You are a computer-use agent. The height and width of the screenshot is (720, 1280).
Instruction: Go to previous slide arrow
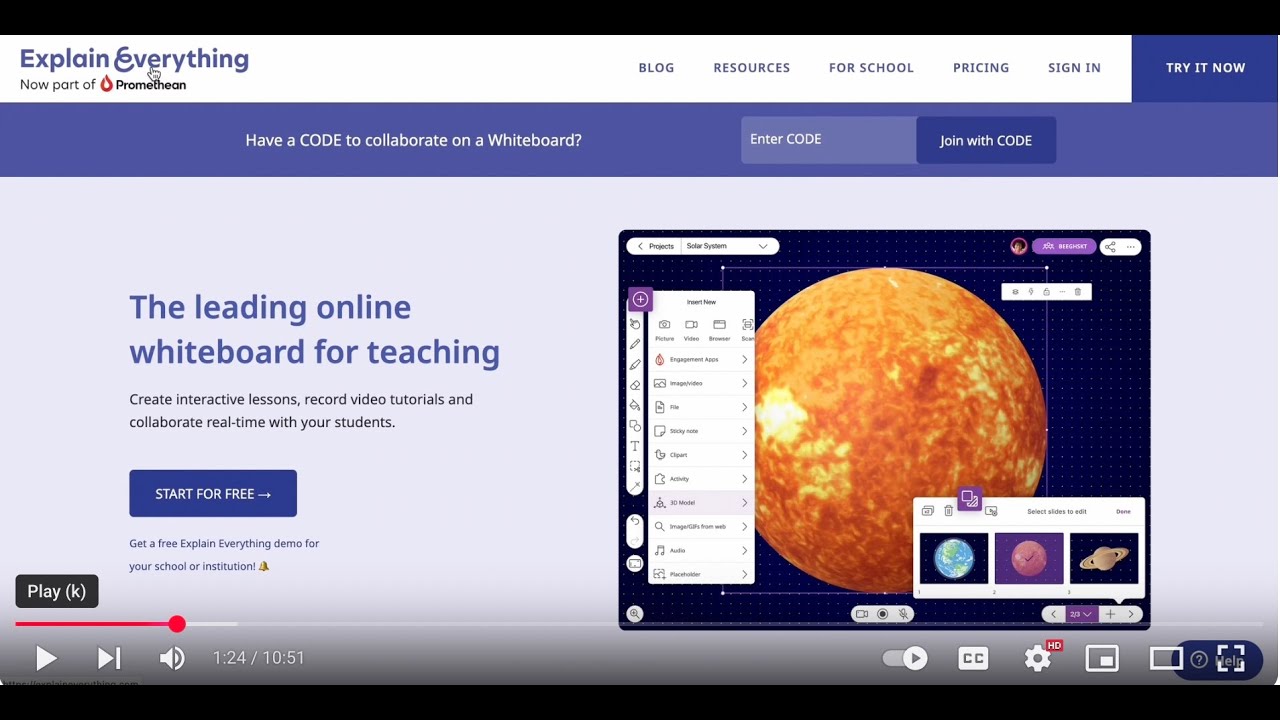(x=1053, y=615)
